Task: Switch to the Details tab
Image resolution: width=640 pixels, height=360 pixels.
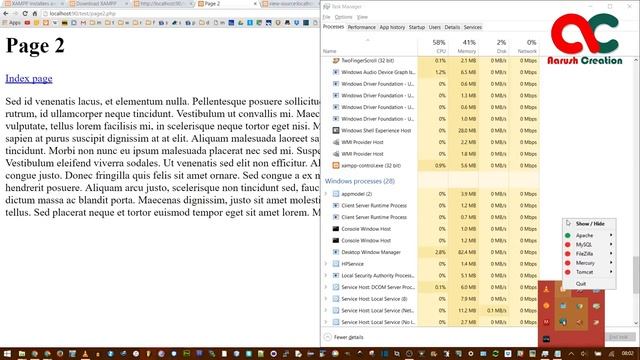Action: 452,27
